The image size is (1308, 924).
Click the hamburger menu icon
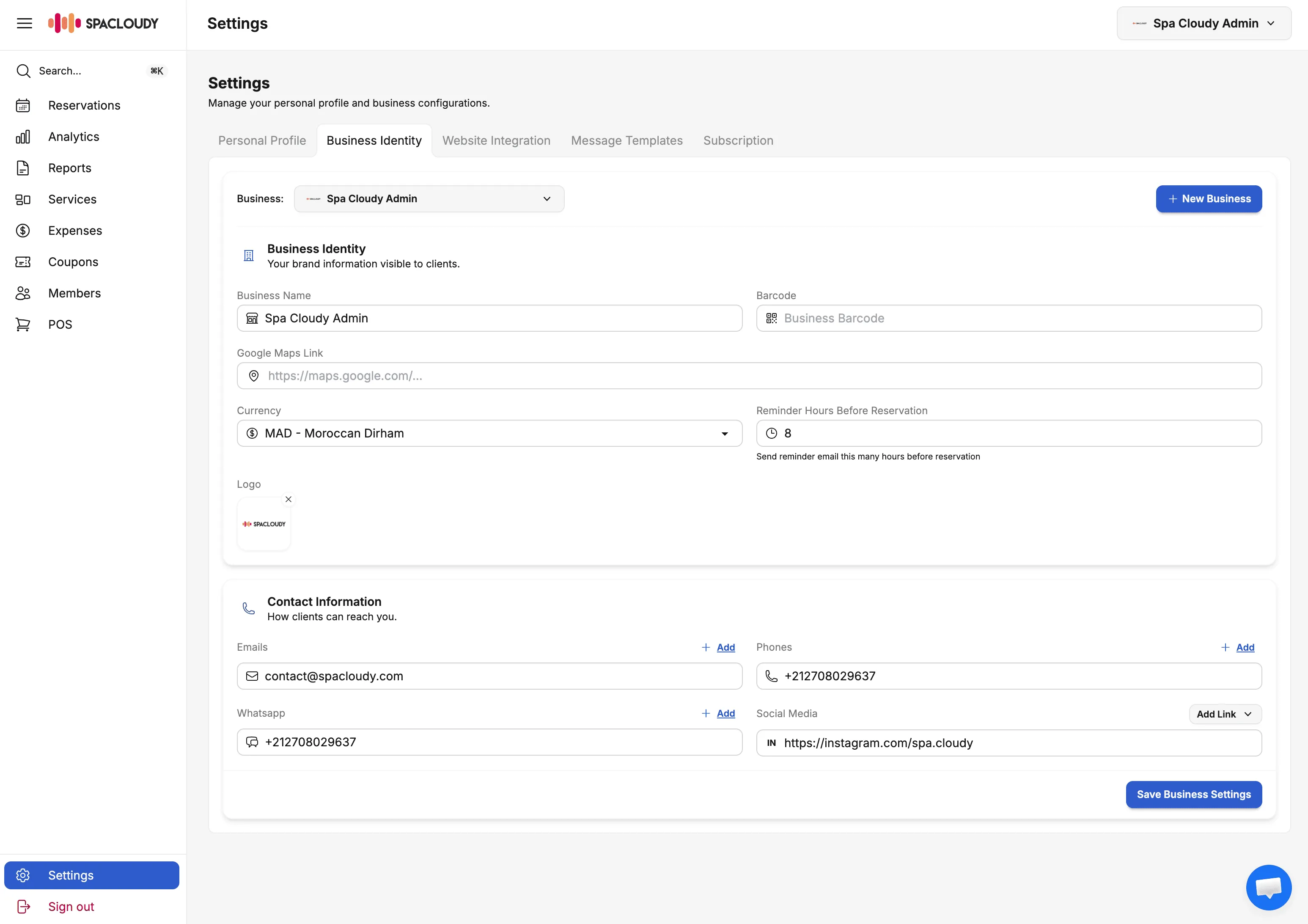click(x=24, y=23)
